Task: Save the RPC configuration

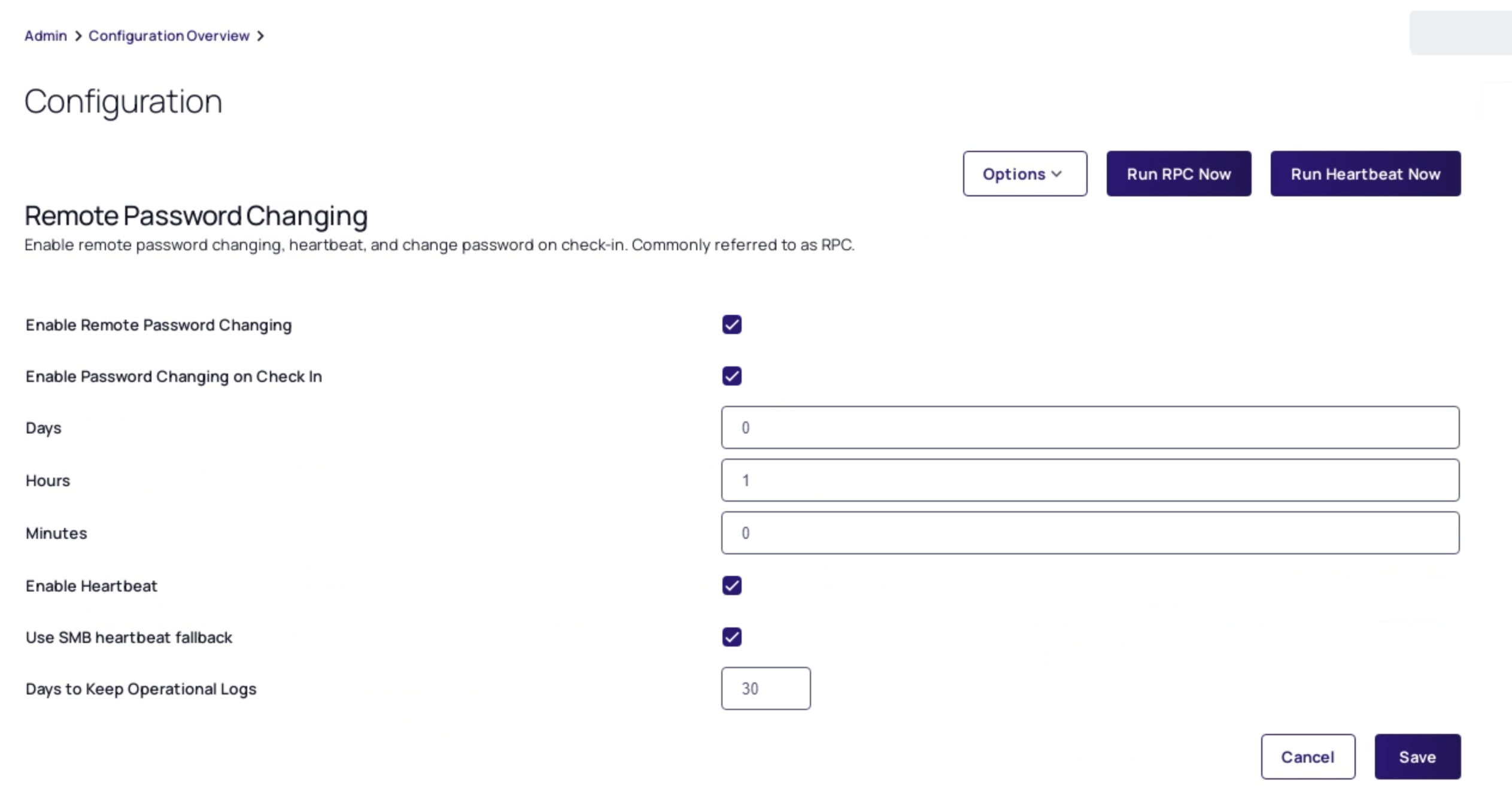Action: click(x=1417, y=757)
